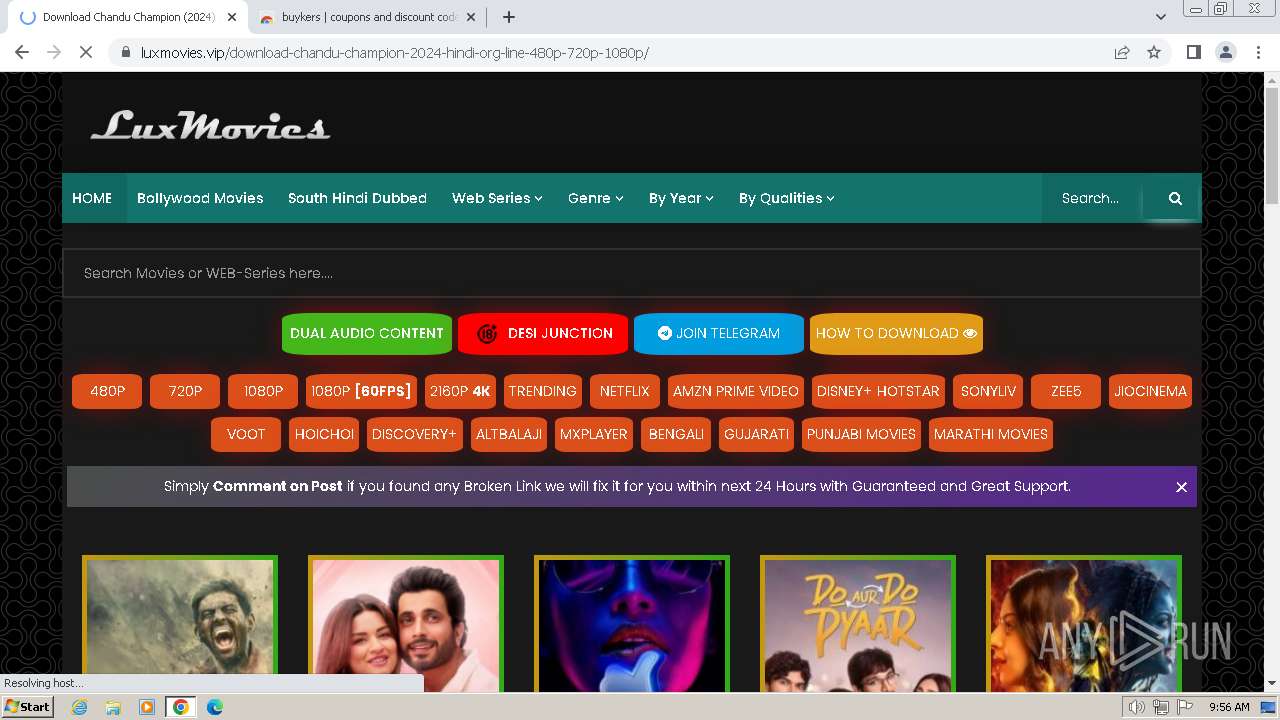Open the MXPLAYER category
Viewport: 1280px width, 720px height.
pos(594,434)
